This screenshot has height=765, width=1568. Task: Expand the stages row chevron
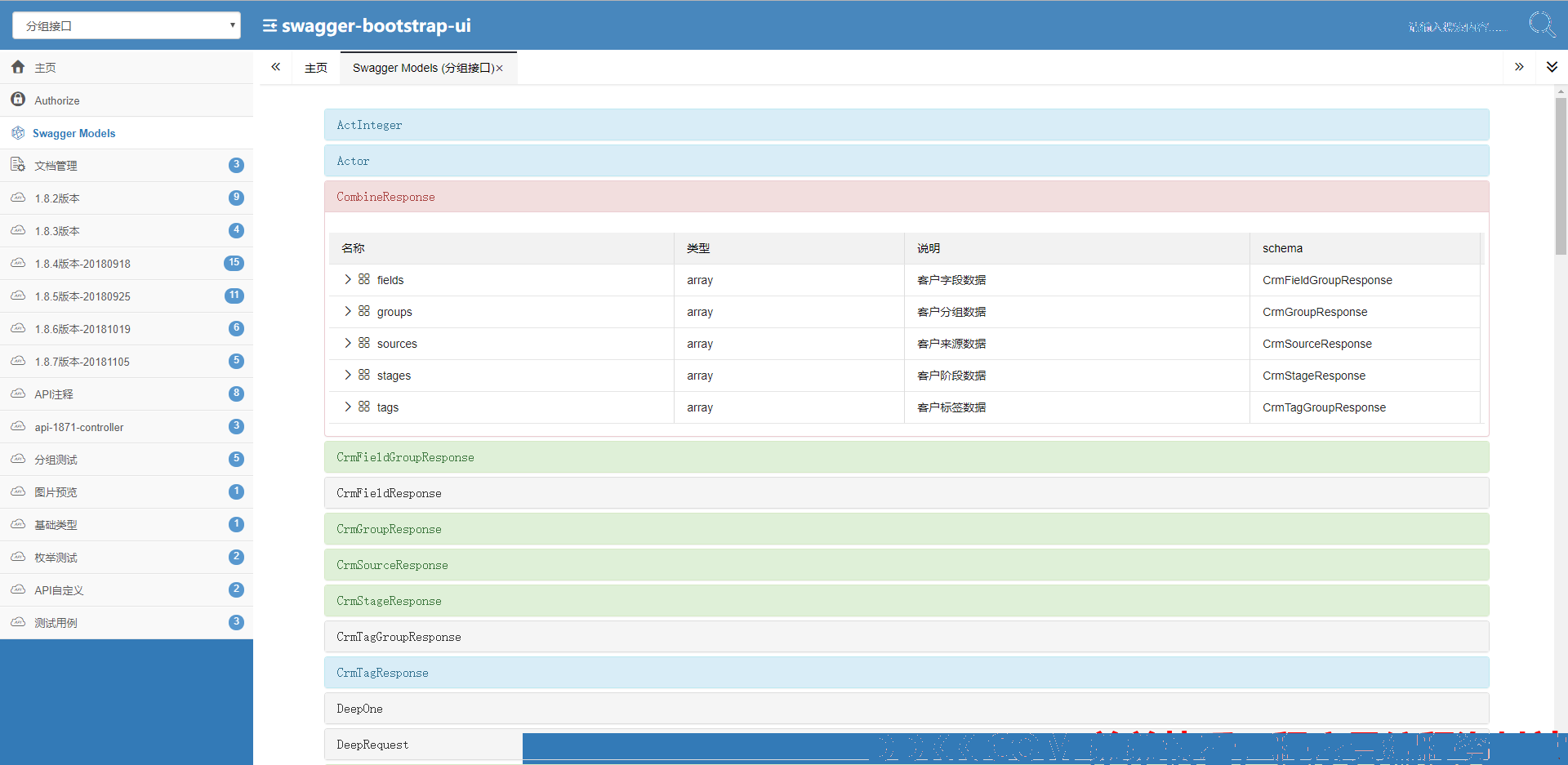[x=348, y=375]
